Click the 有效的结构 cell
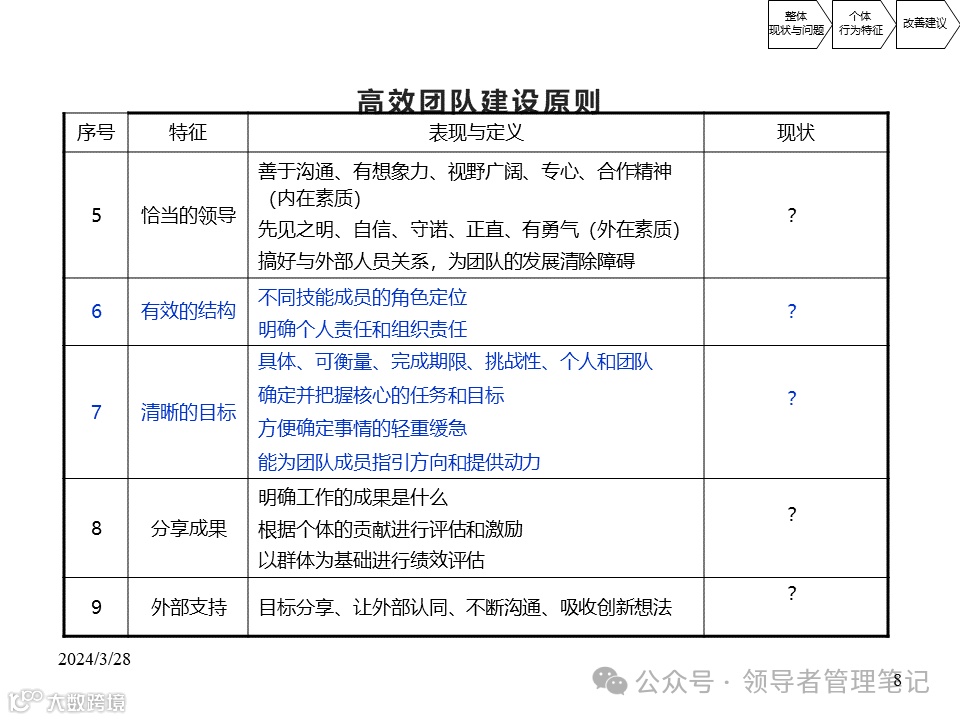 188,311
